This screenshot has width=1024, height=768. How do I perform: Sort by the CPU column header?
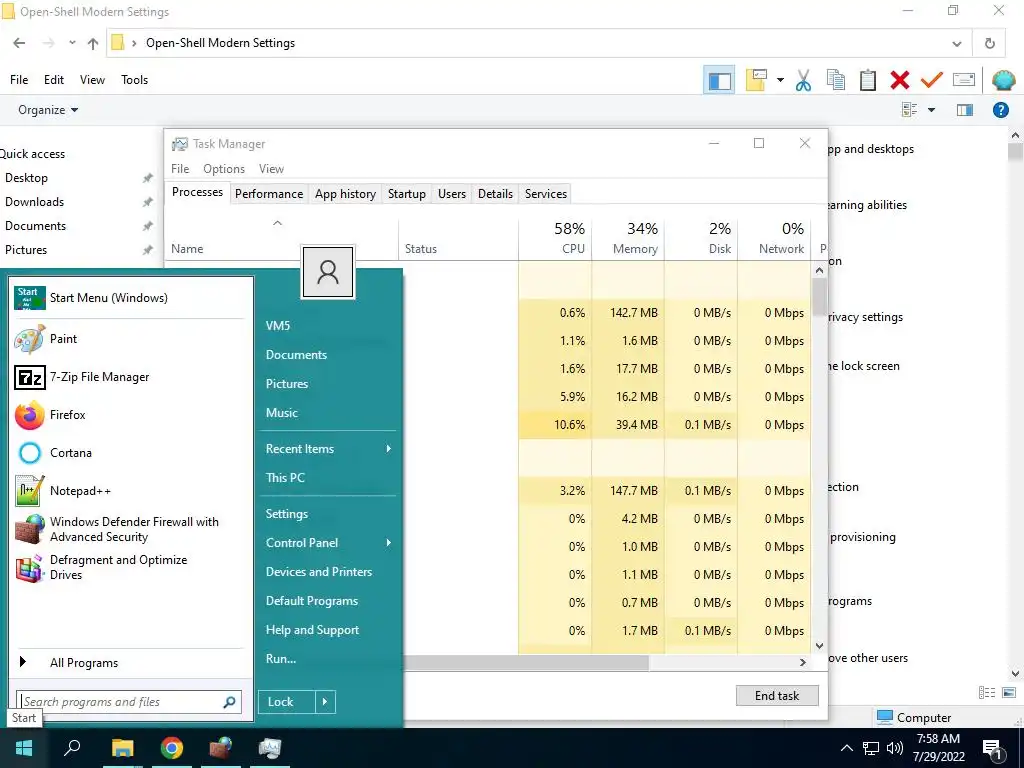click(x=555, y=238)
